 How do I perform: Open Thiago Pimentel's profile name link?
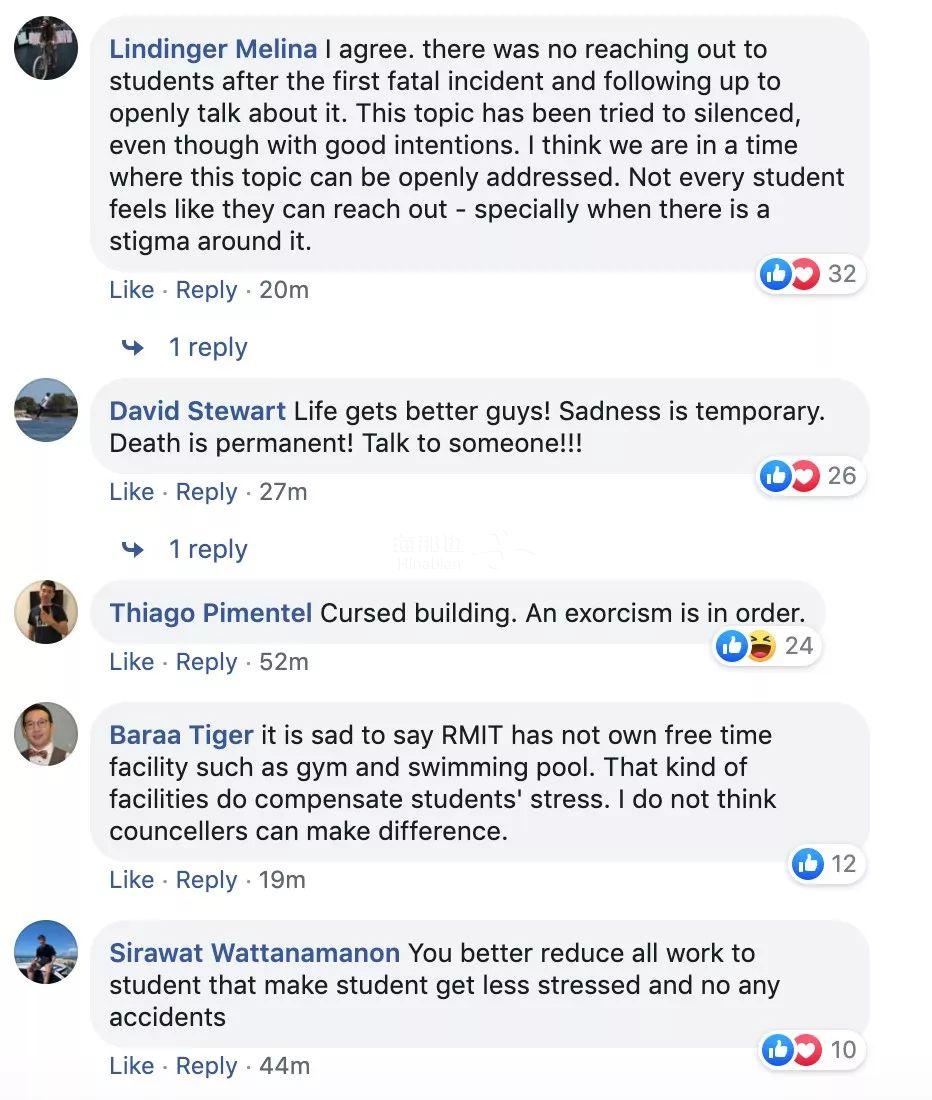(211, 613)
